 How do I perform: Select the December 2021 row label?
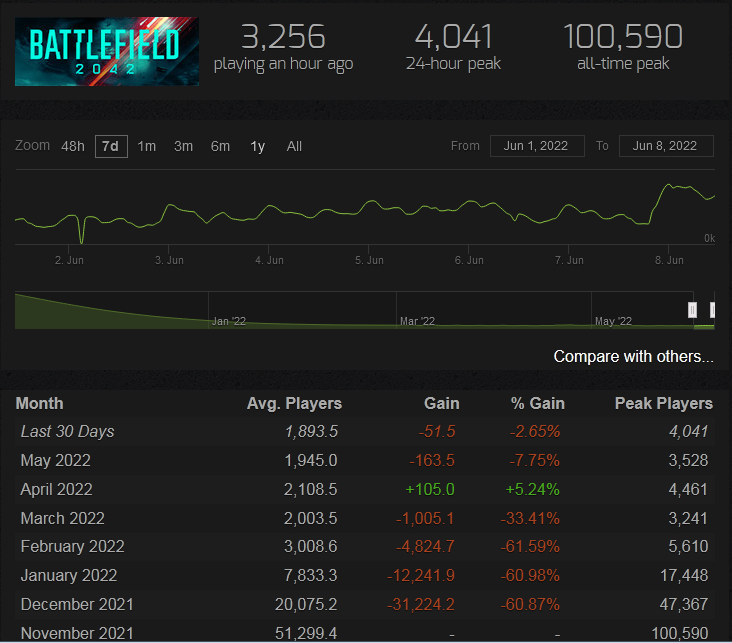pos(77,605)
